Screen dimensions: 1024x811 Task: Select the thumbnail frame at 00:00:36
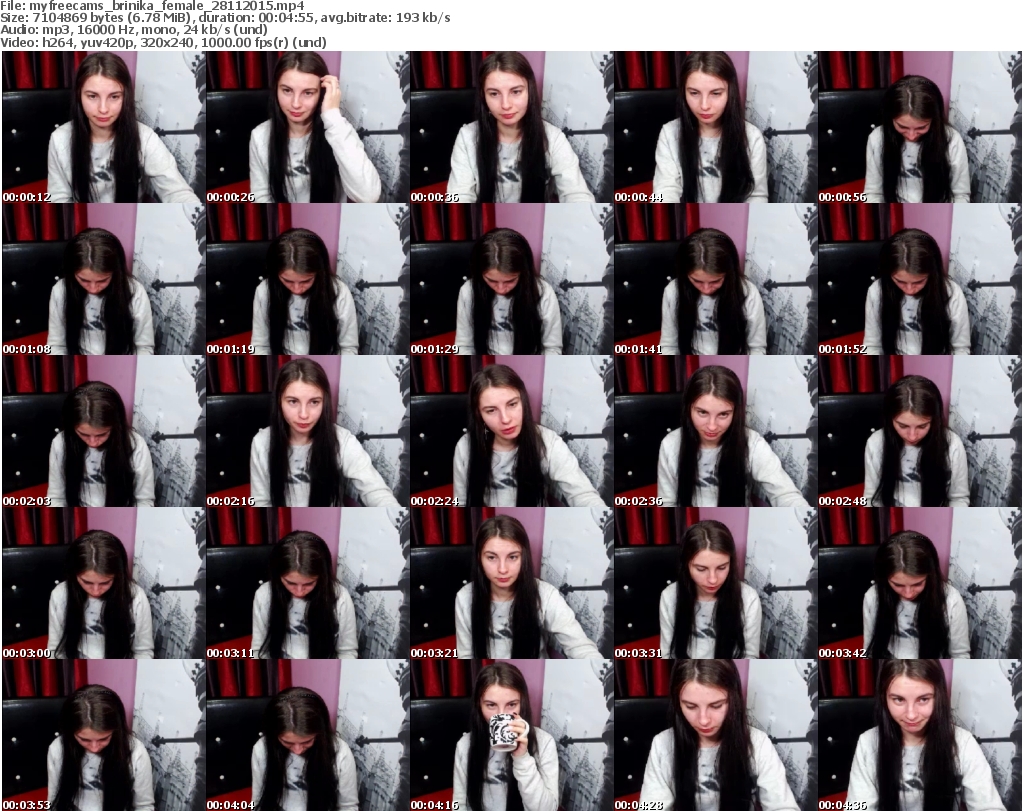511,127
